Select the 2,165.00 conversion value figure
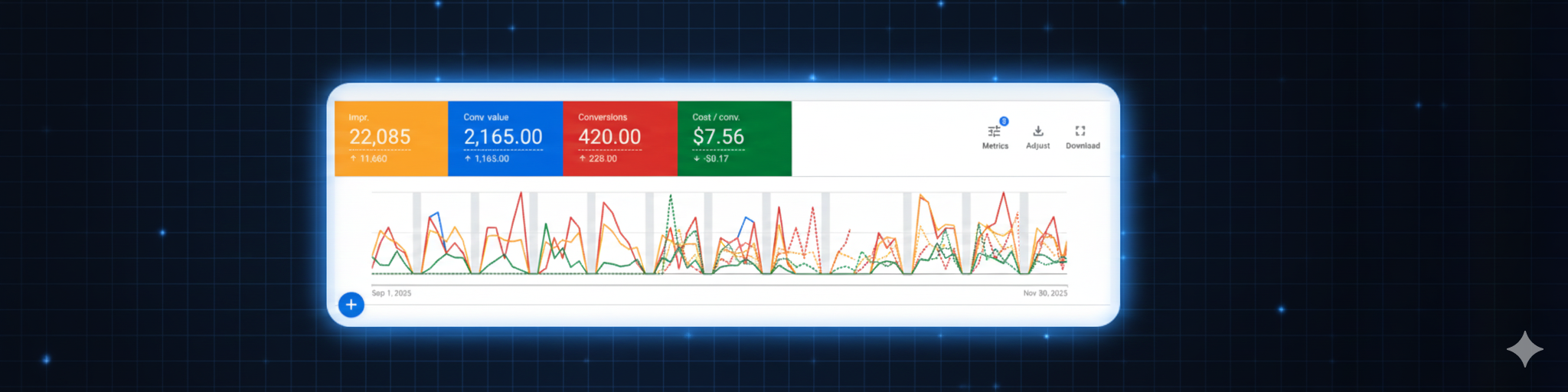1568x392 pixels. (503, 137)
